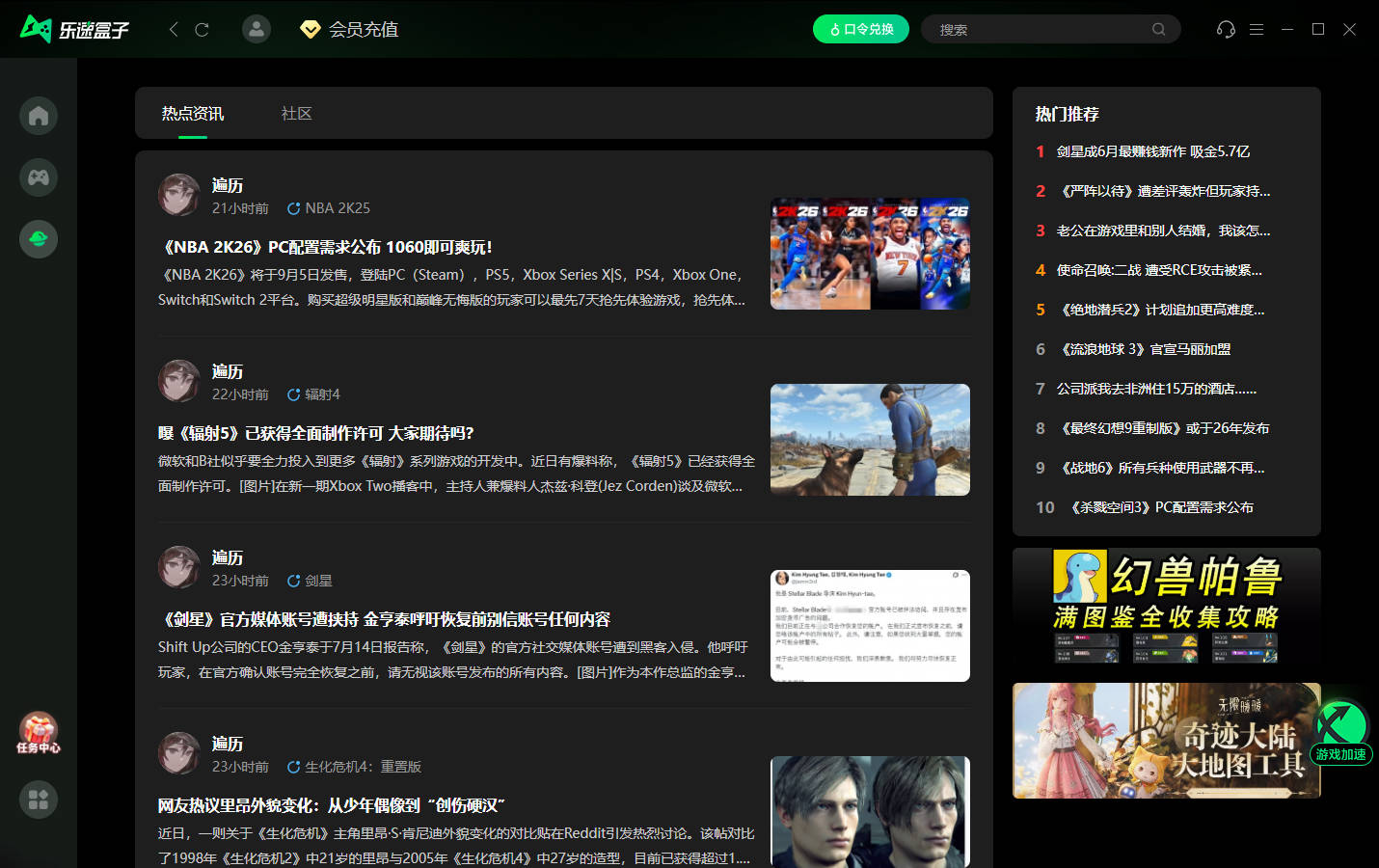Open the hamburger menu icon
This screenshot has height=868, width=1379.
click(x=1257, y=29)
